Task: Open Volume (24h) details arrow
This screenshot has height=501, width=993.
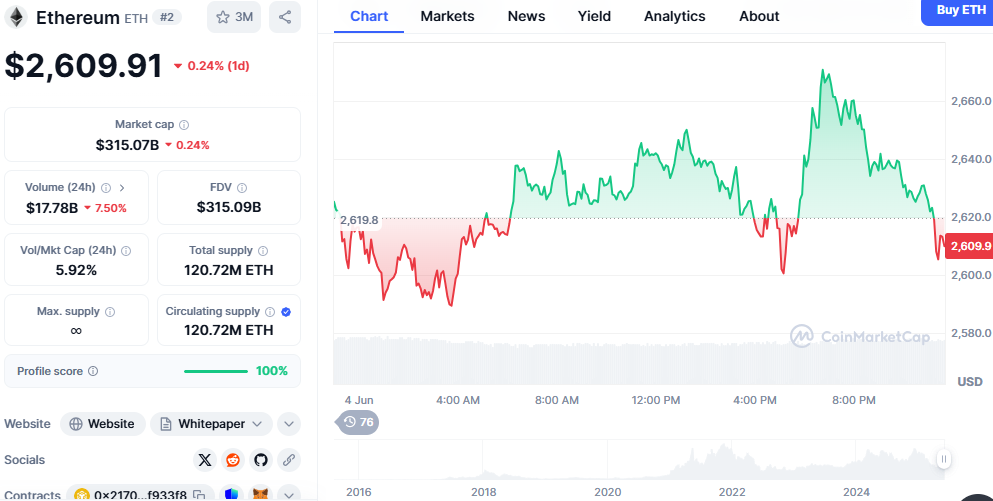Action: click(122, 187)
